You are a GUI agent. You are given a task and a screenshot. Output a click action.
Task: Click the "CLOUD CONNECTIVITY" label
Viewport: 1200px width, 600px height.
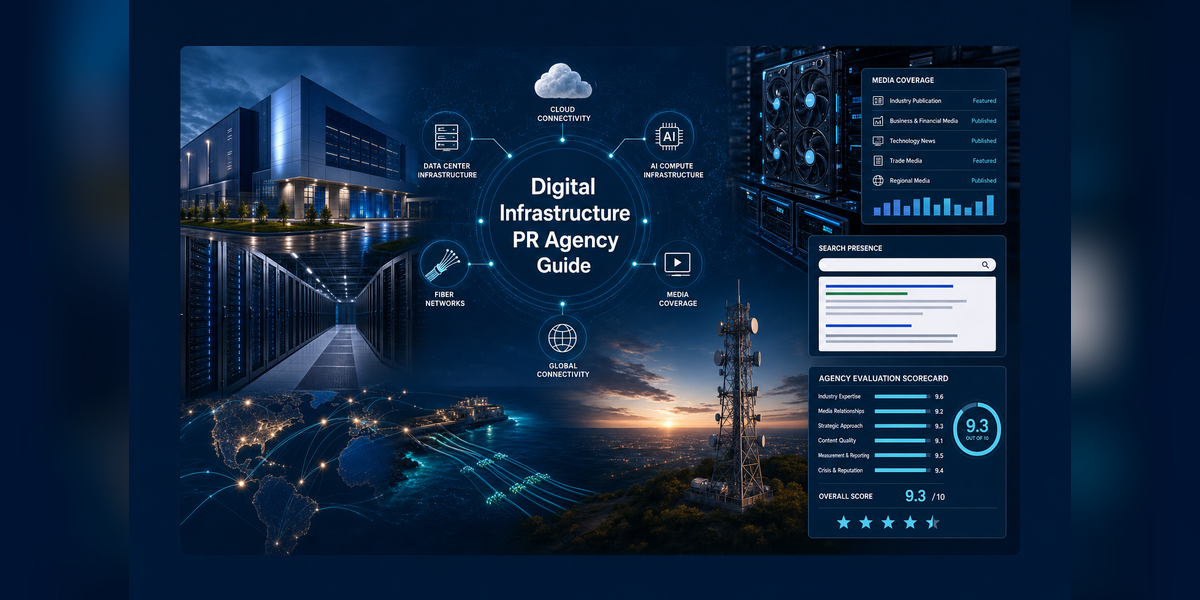tap(564, 113)
